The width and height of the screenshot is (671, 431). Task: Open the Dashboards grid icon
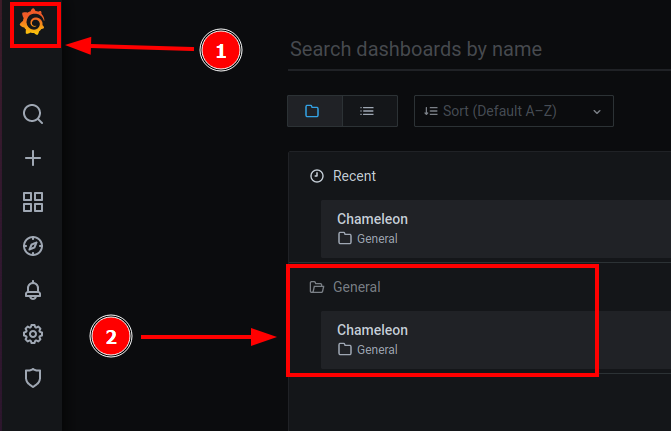(x=33, y=202)
